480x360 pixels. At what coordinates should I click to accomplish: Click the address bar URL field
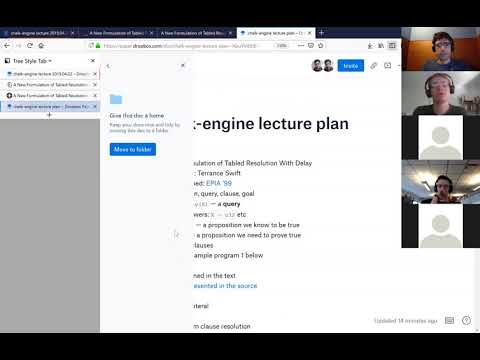[187, 46]
